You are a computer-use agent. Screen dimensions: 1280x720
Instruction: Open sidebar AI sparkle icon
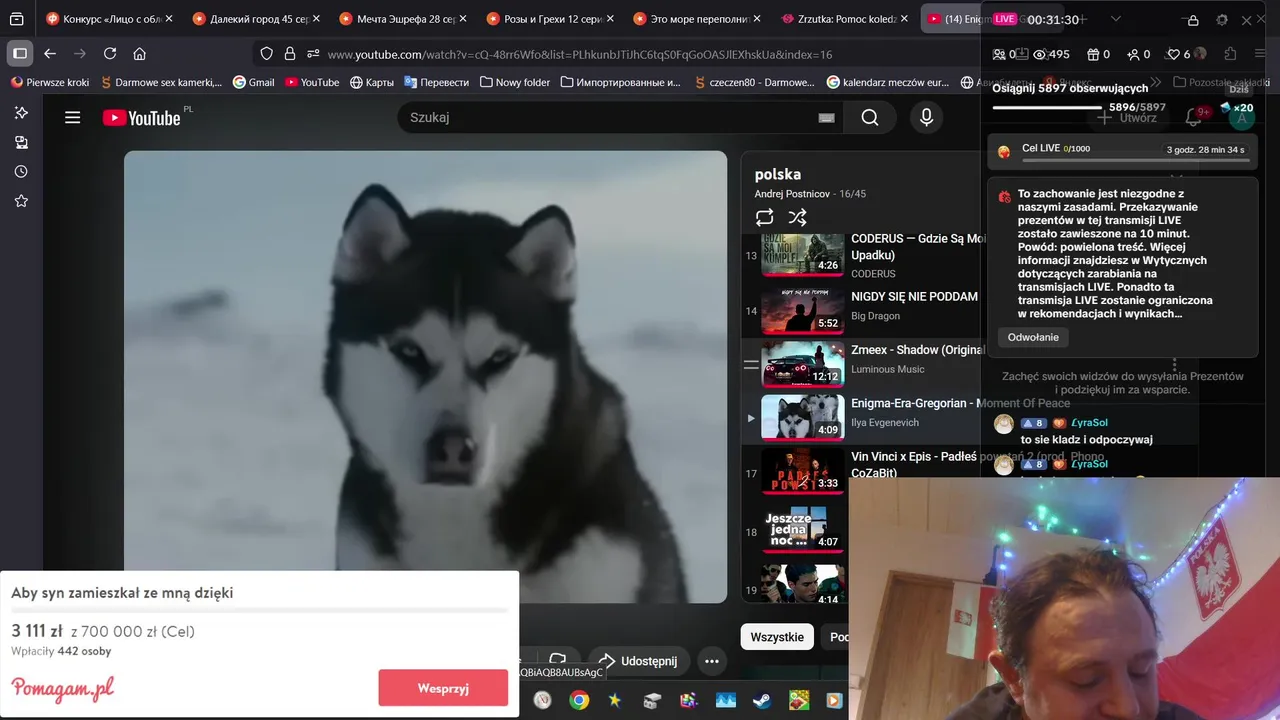click(x=21, y=113)
